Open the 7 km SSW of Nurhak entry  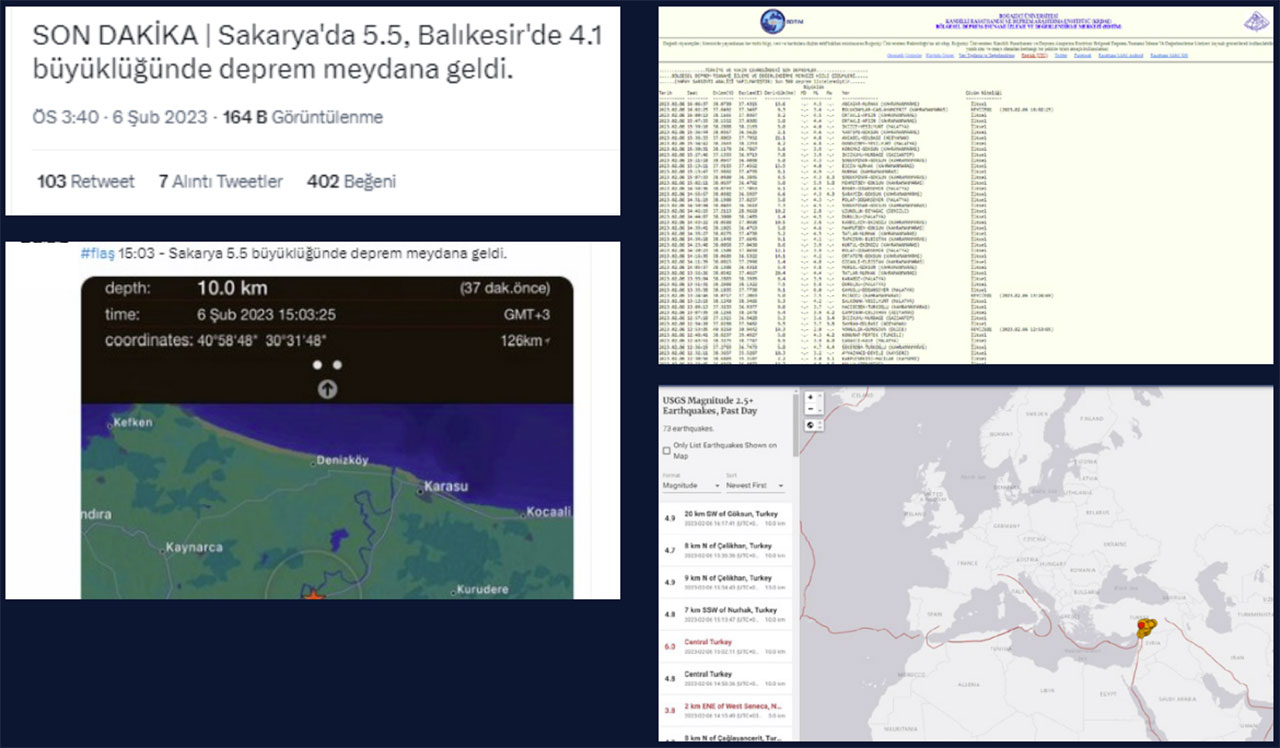[x=727, y=614]
